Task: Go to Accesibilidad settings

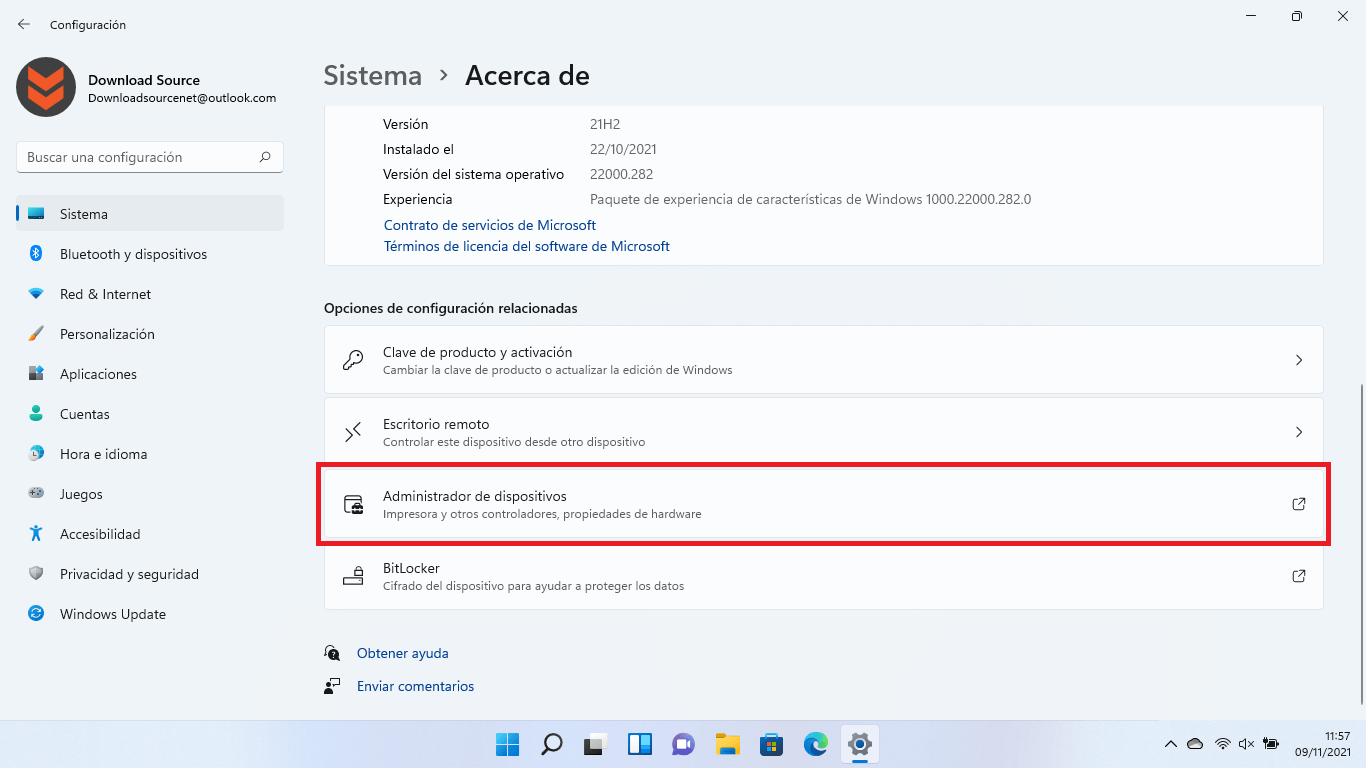Action: click(150, 534)
